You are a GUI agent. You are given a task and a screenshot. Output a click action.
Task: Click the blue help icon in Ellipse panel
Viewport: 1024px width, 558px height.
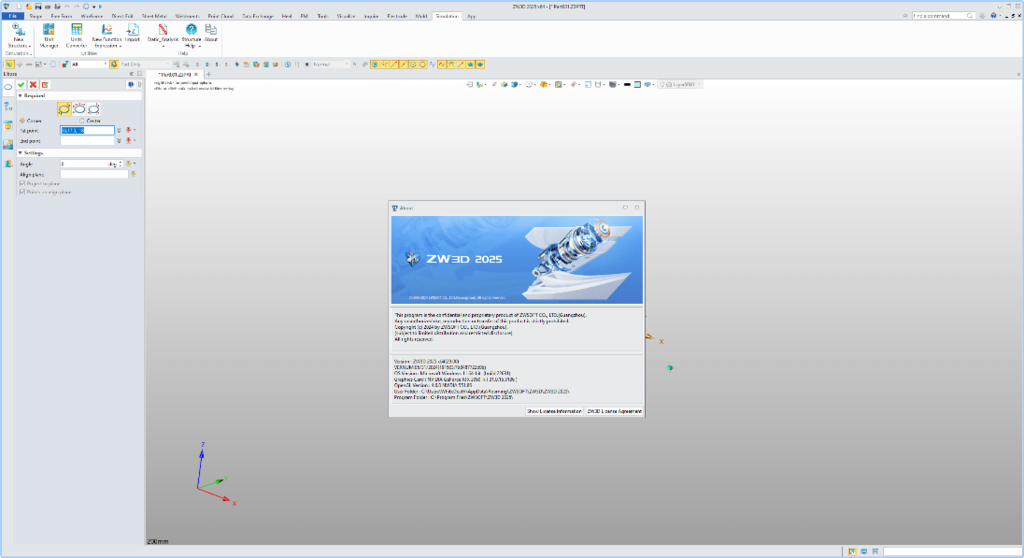pyautogui.click(x=131, y=85)
